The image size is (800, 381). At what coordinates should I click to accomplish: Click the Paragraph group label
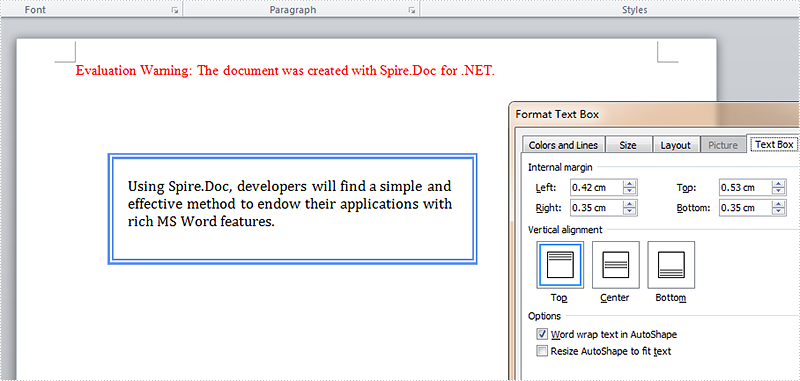click(x=293, y=10)
